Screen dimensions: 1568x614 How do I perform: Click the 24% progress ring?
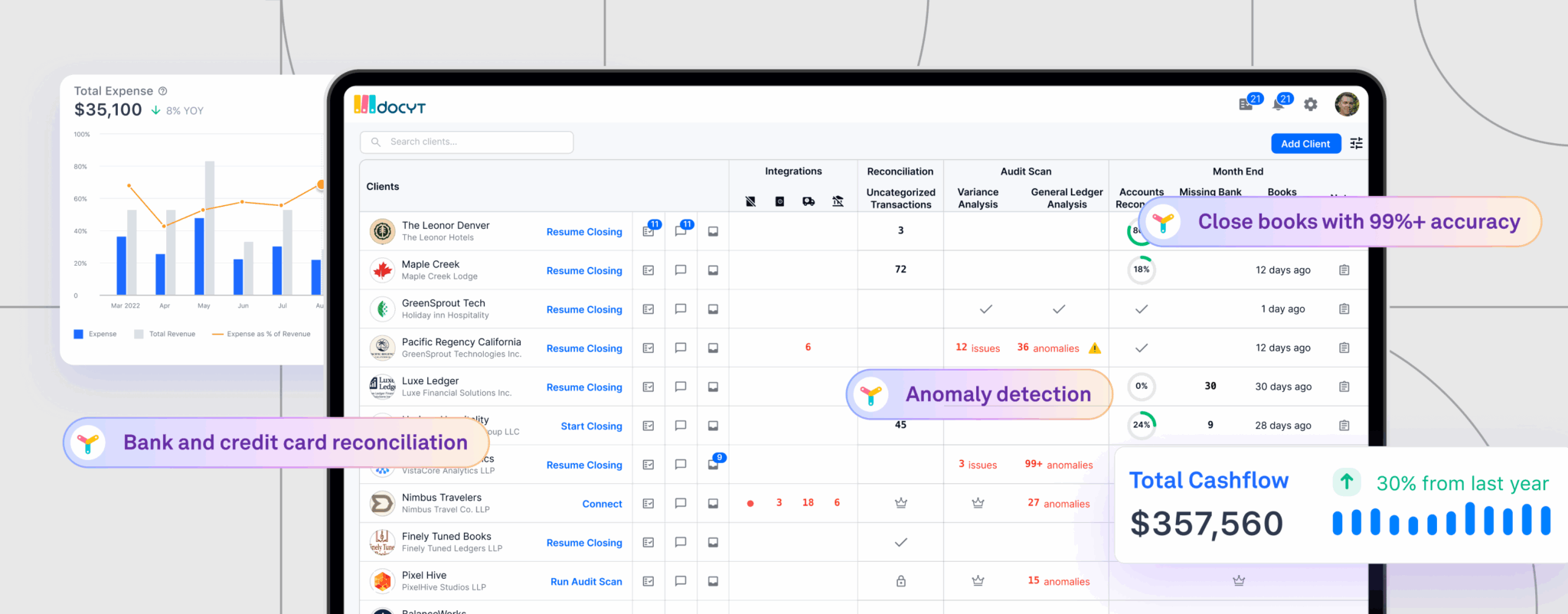1142,425
